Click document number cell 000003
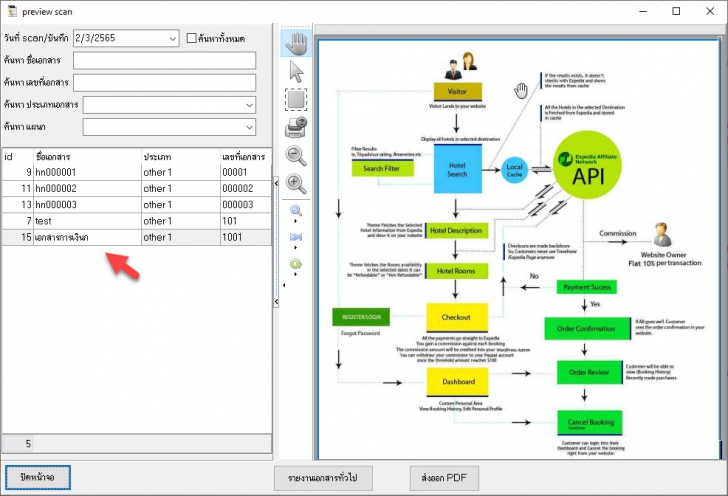This screenshot has height=496, width=728. pyautogui.click(x=245, y=205)
